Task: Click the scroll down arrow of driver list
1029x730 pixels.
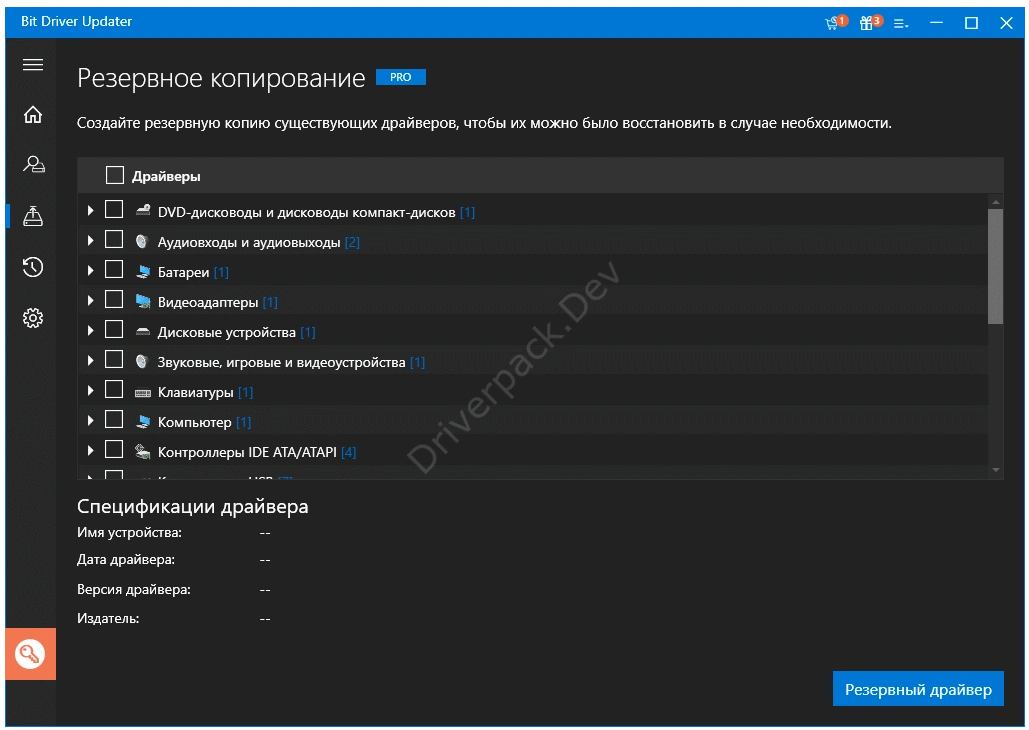Action: coord(996,469)
